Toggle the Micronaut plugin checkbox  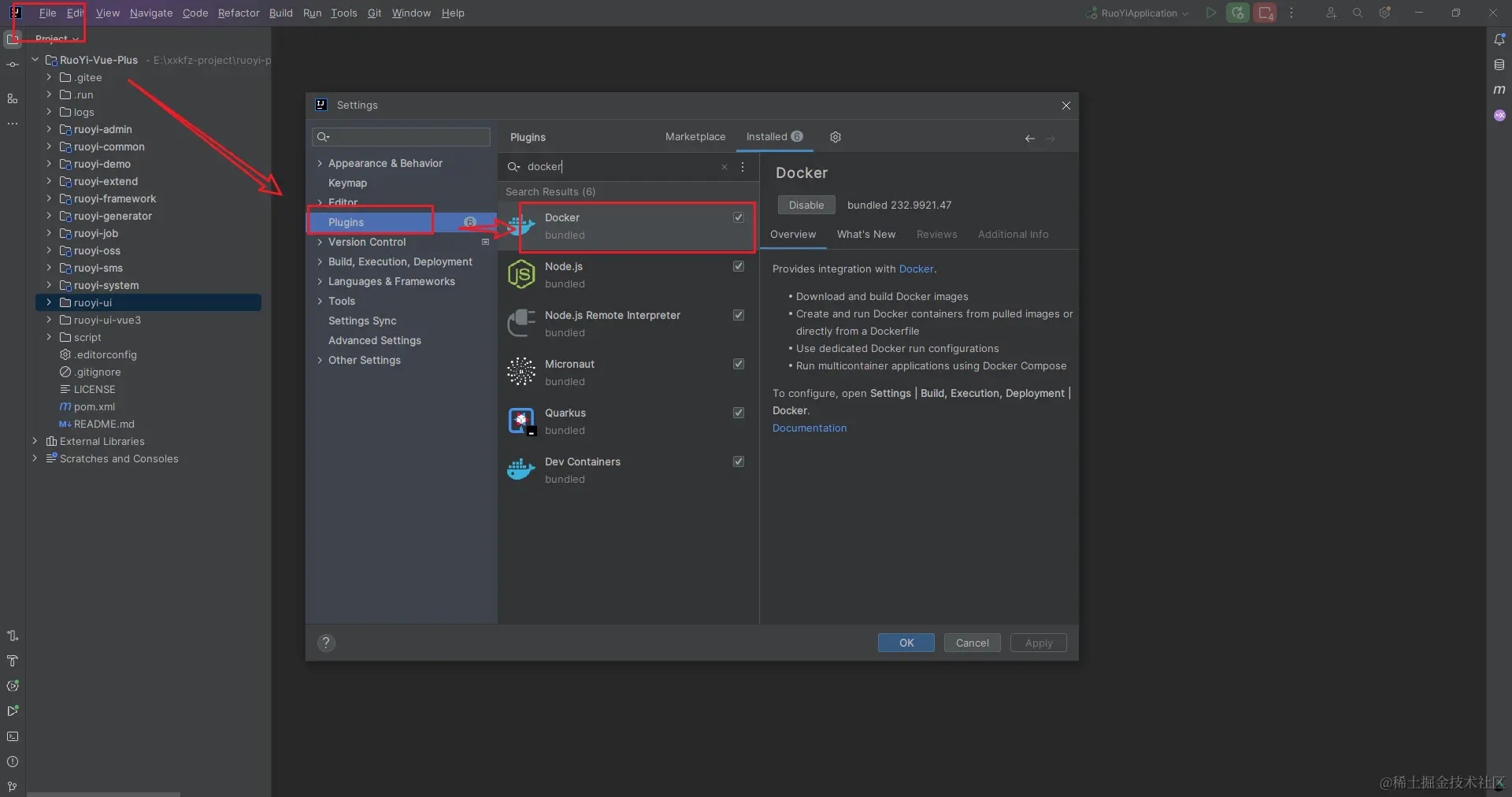[739, 364]
